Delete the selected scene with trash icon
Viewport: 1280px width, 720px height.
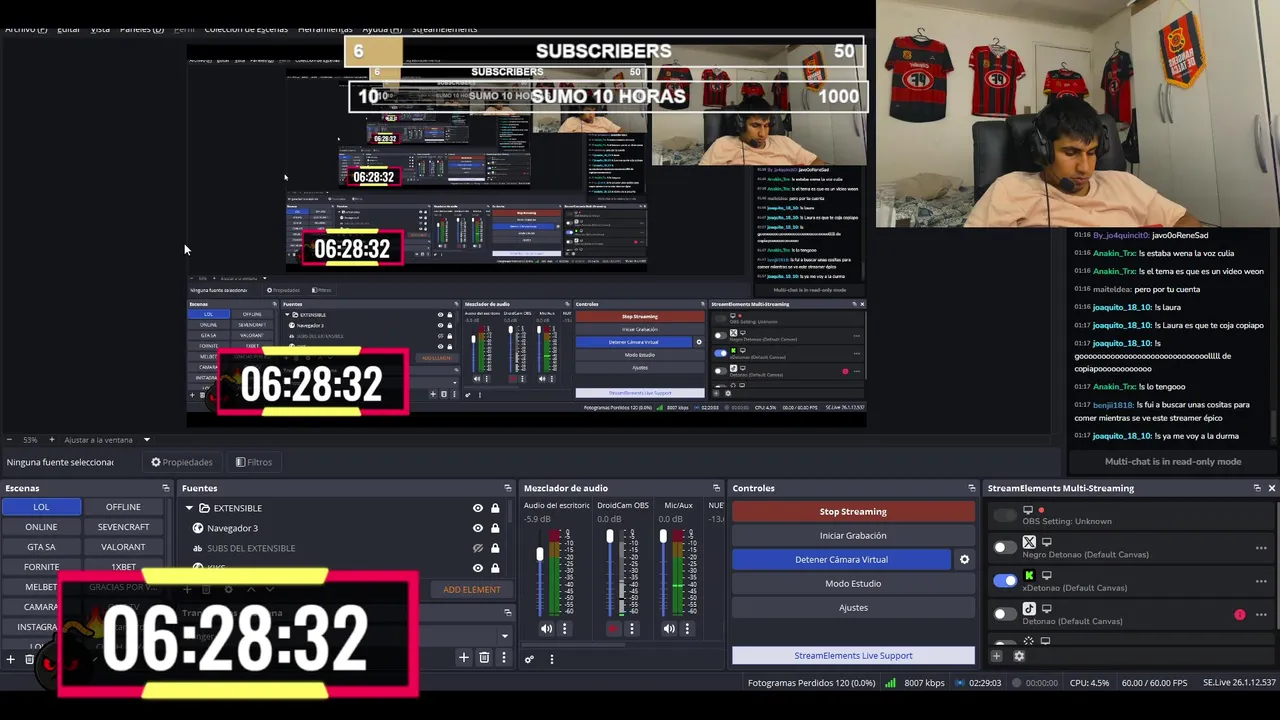coord(29,659)
